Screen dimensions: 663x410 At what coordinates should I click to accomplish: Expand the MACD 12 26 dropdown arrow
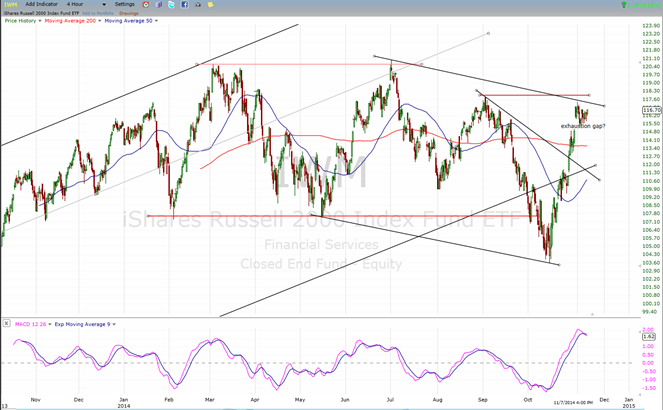tap(49, 325)
